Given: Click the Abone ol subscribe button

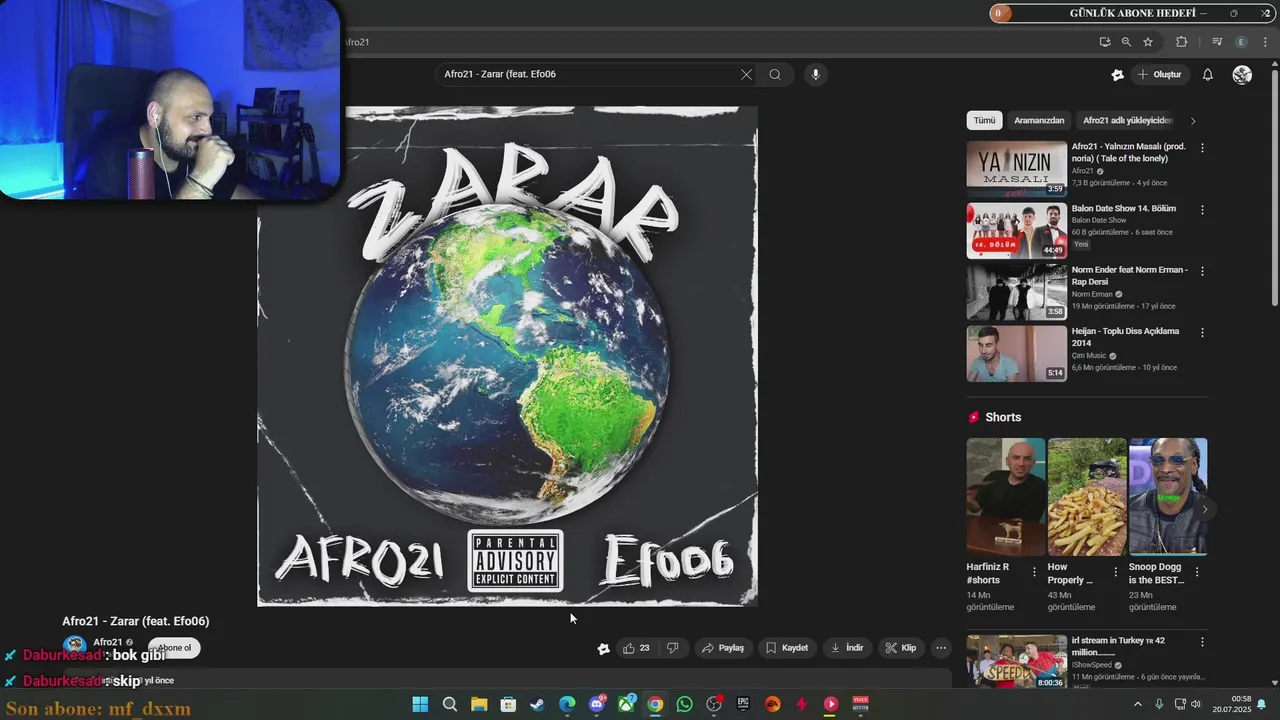Looking at the screenshot, I should [174, 648].
